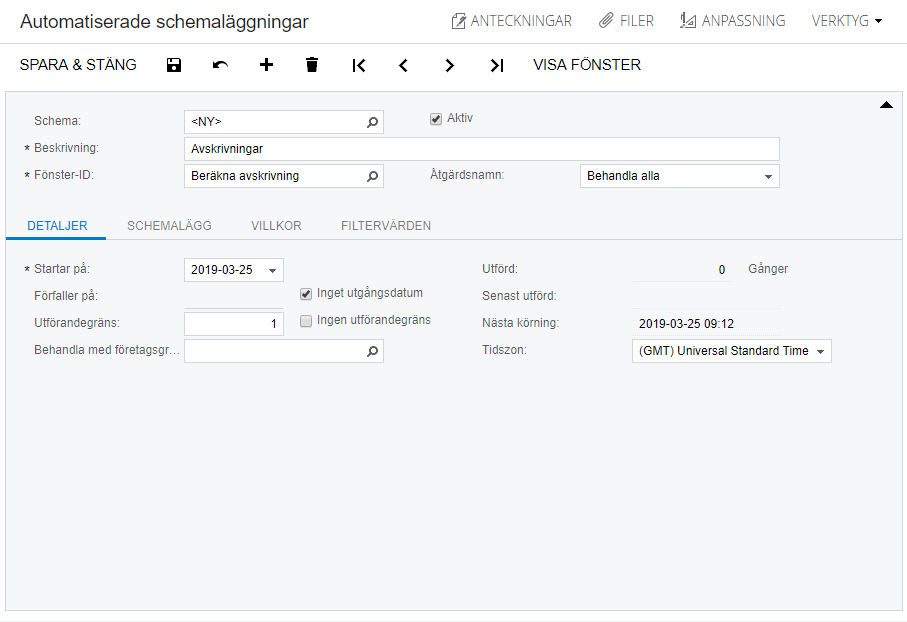Open Startar på date picker arrow
907x622 pixels.
272,270
